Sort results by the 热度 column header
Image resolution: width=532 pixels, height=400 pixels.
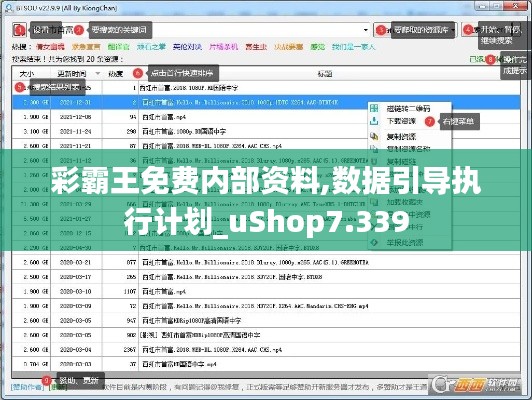pyautogui.click(x=115, y=74)
